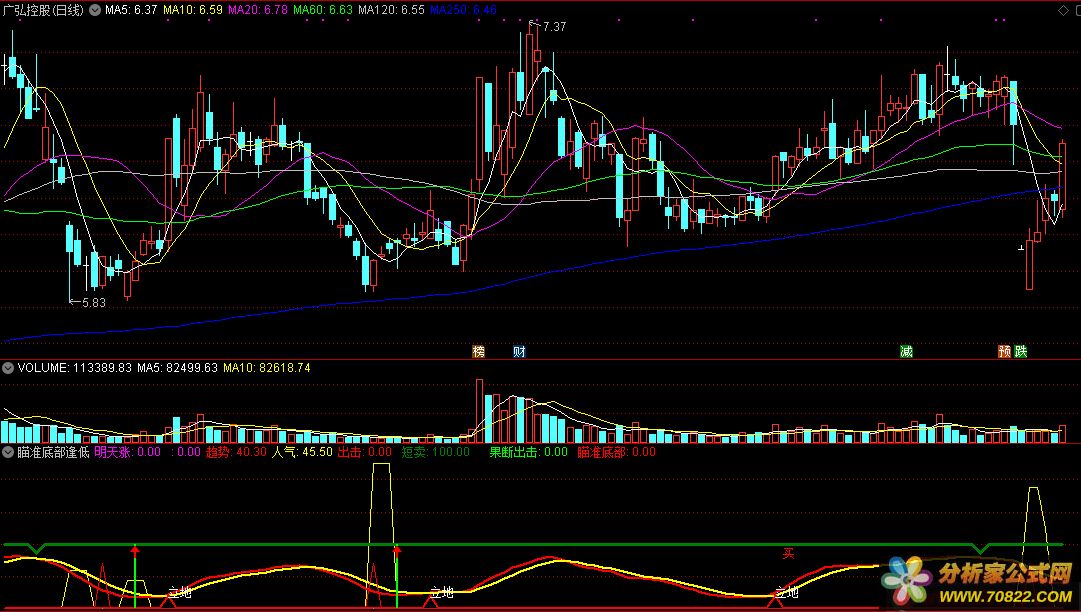
Task: Click the 5.83 low price label
Action: (x=92, y=302)
